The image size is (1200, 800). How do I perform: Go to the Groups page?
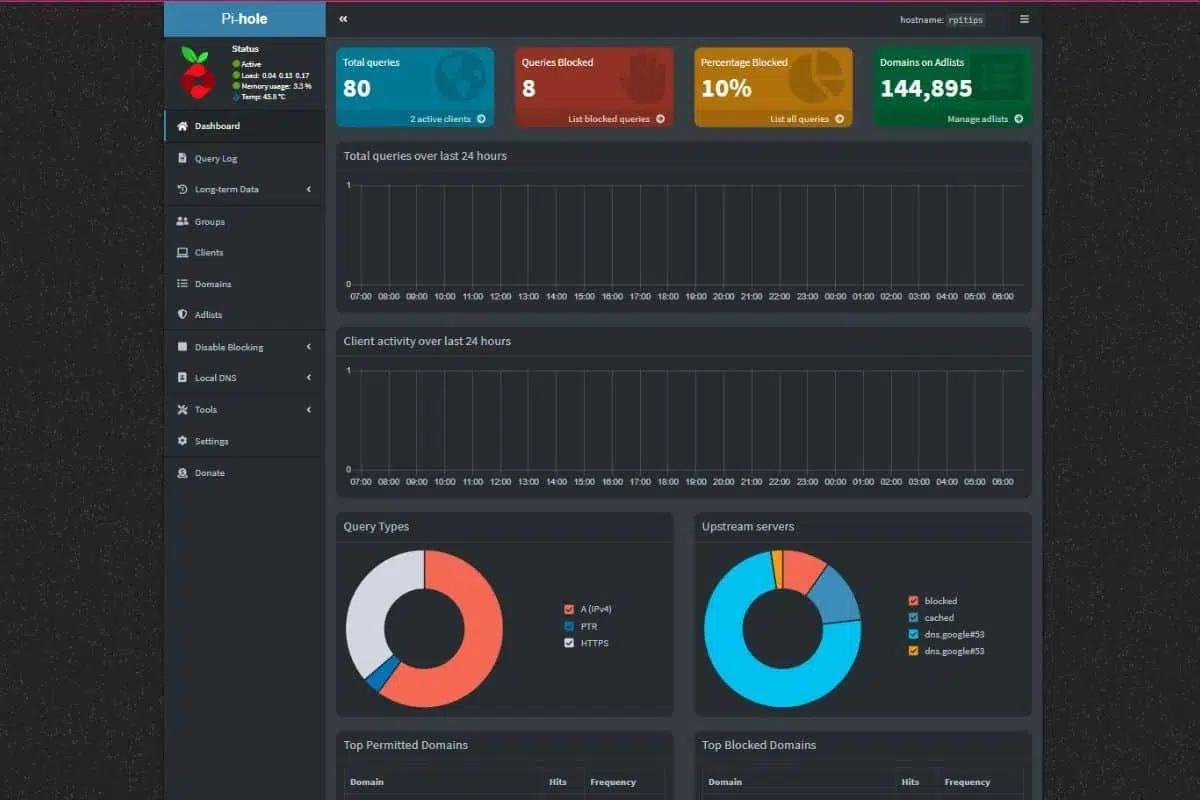click(x=209, y=221)
